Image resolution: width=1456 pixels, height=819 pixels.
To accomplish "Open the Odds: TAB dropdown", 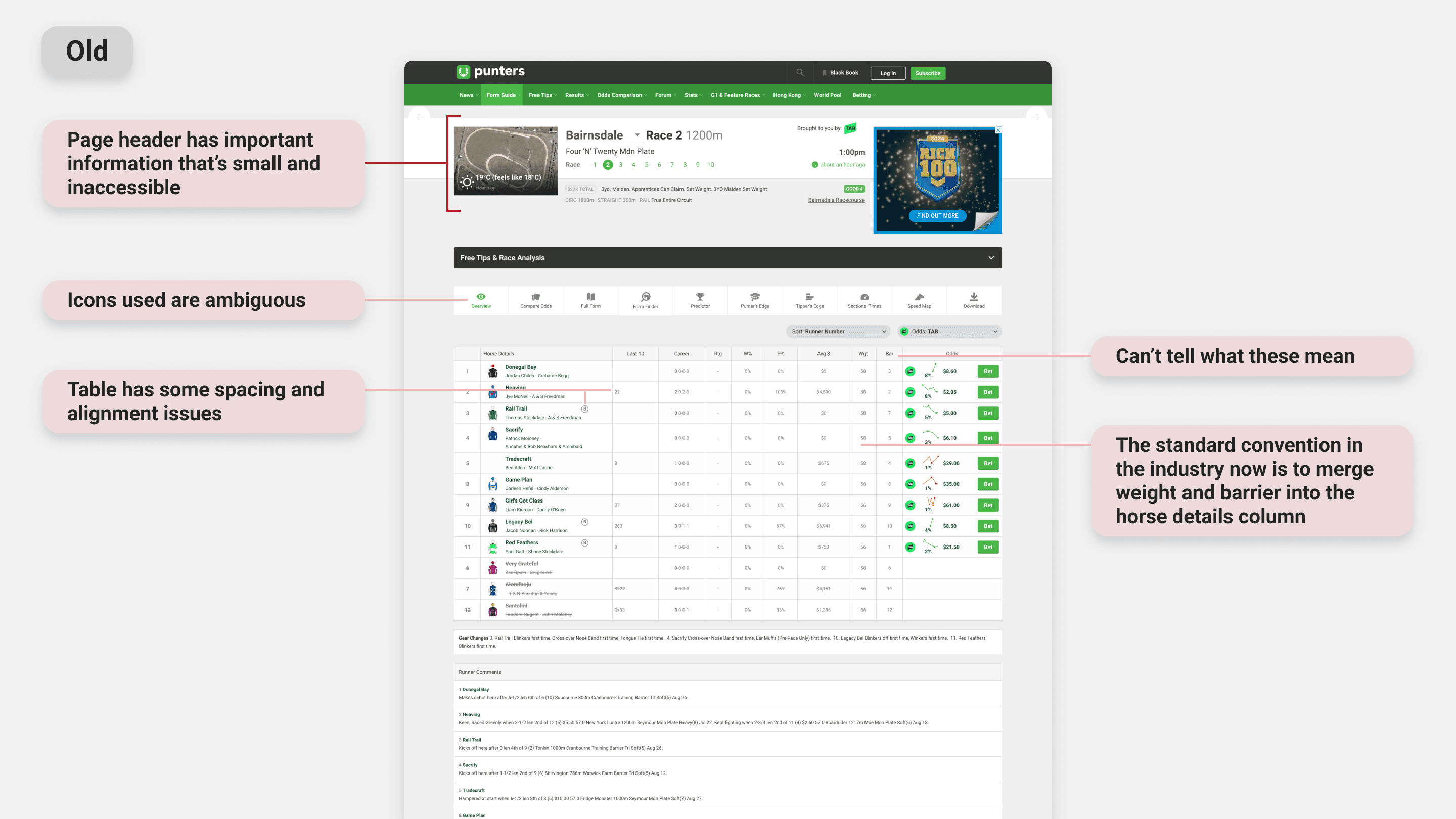I will [x=949, y=331].
